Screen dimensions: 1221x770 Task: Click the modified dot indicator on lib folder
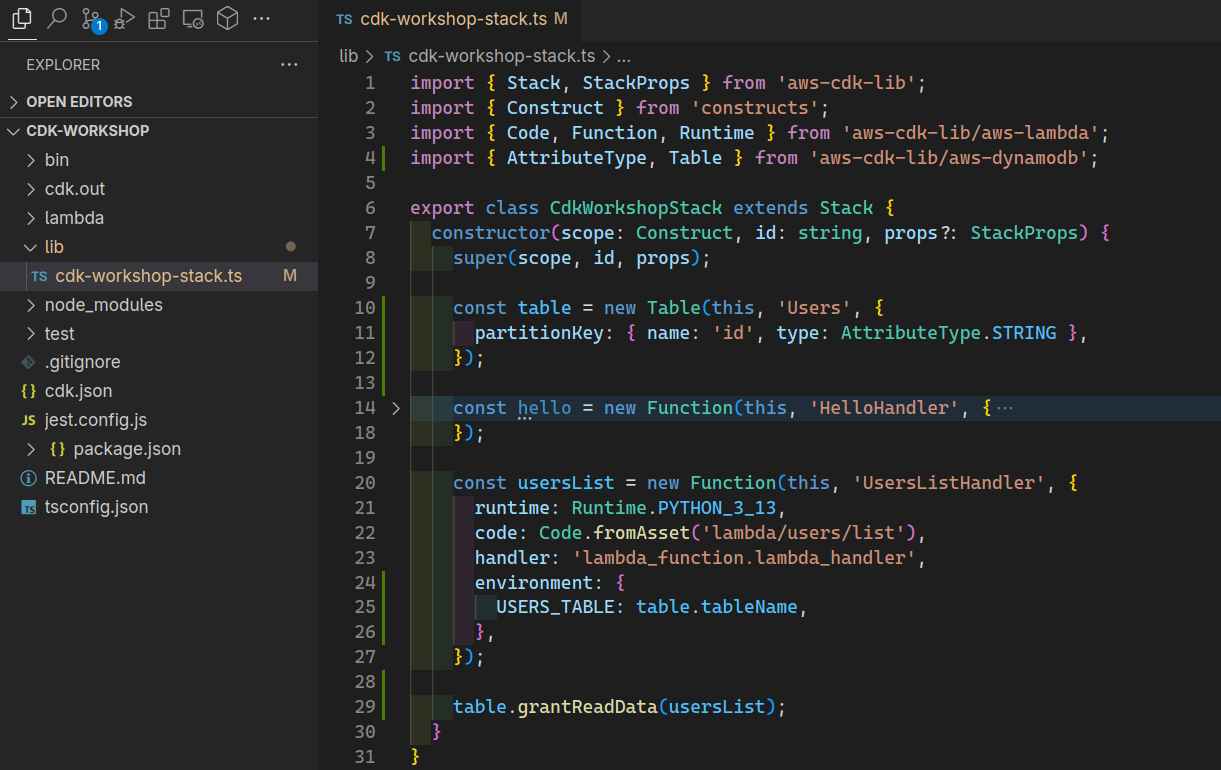[291, 246]
